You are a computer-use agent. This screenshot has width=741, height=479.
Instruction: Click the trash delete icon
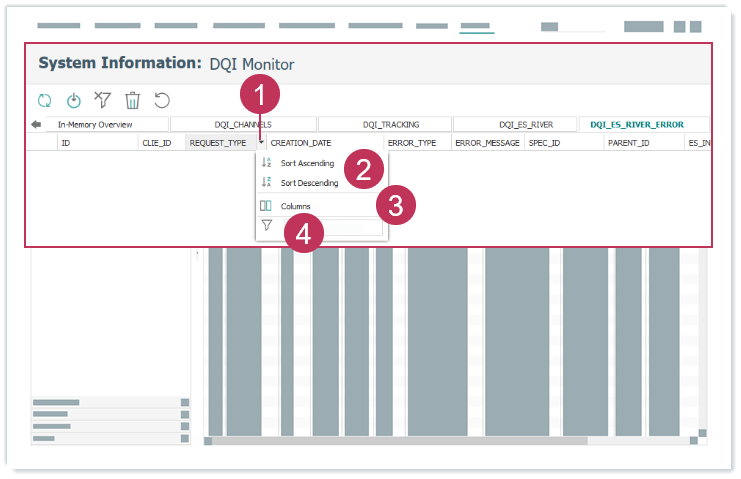point(132,100)
